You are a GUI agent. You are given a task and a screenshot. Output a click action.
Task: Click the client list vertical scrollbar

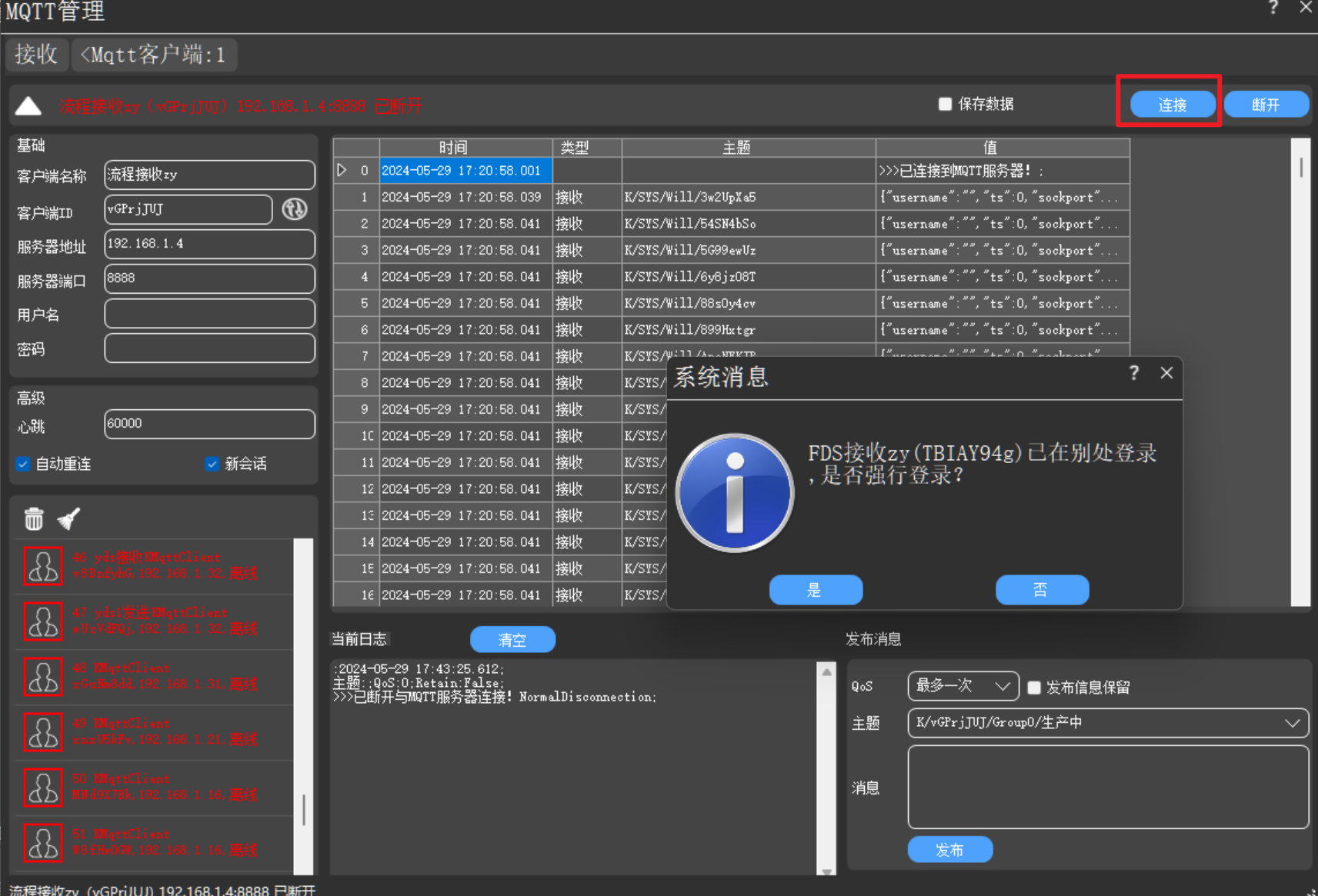[x=304, y=706]
